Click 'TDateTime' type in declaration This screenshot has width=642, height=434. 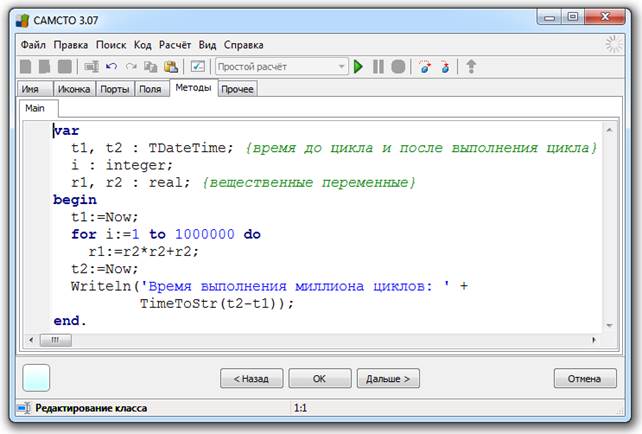tap(187, 148)
